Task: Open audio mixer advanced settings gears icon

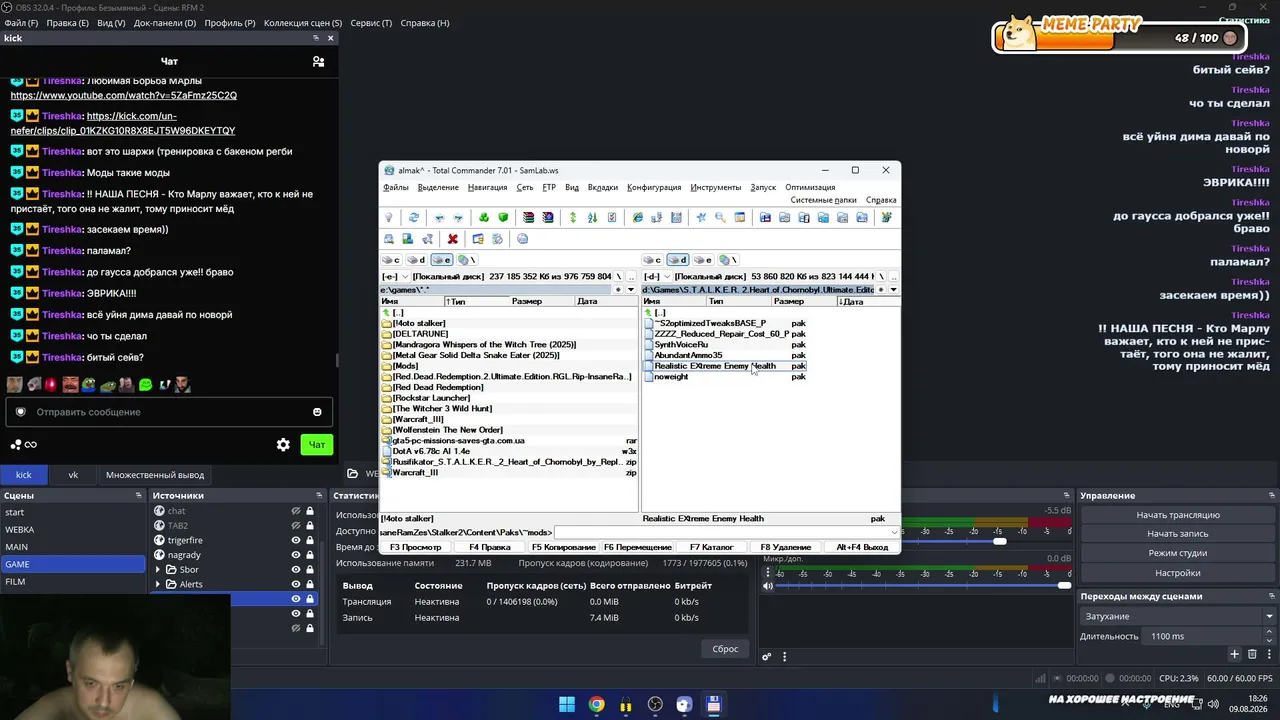Action: tap(766, 657)
